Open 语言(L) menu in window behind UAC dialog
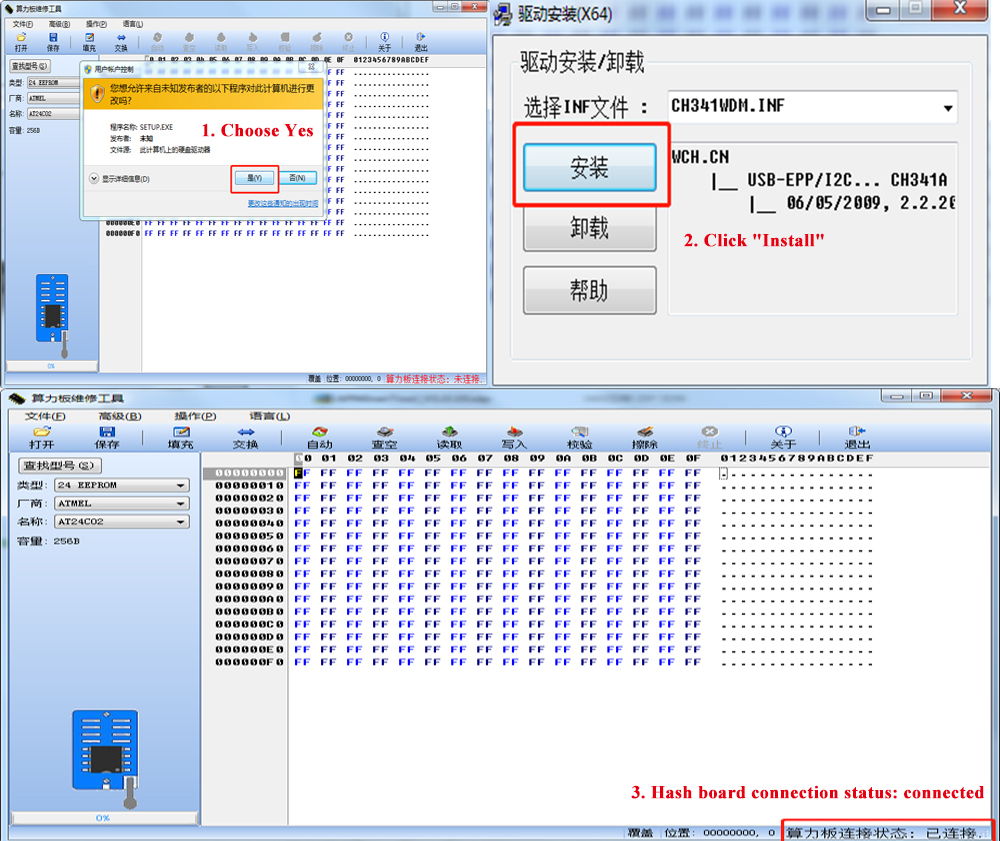This screenshot has width=1000, height=841. pos(133,24)
